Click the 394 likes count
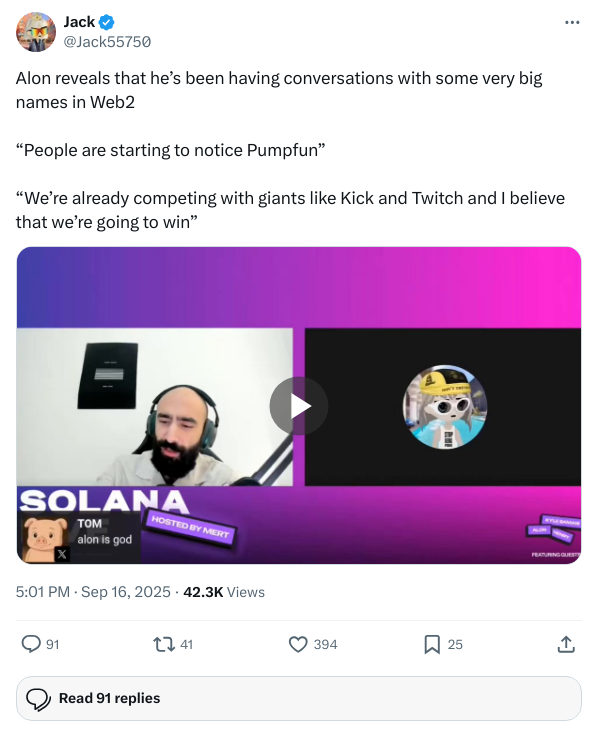Image resolution: width=598 pixels, height=729 pixels. coord(326,644)
